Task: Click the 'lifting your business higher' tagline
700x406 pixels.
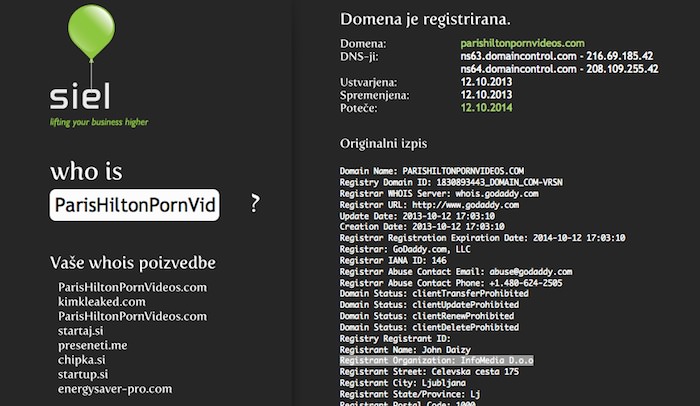Action: pyautogui.click(x=99, y=122)
